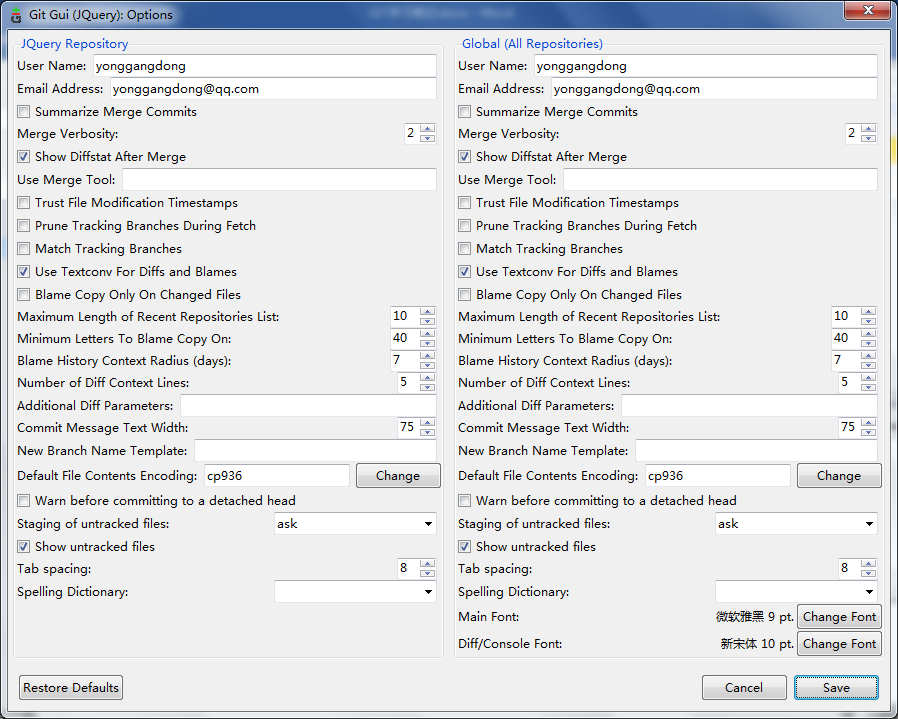The width and height of the screenshot is (898, 719).
Task: Enable Prune Tracking Branches During Fetch in JQuery
Action: tap(23, 226)
